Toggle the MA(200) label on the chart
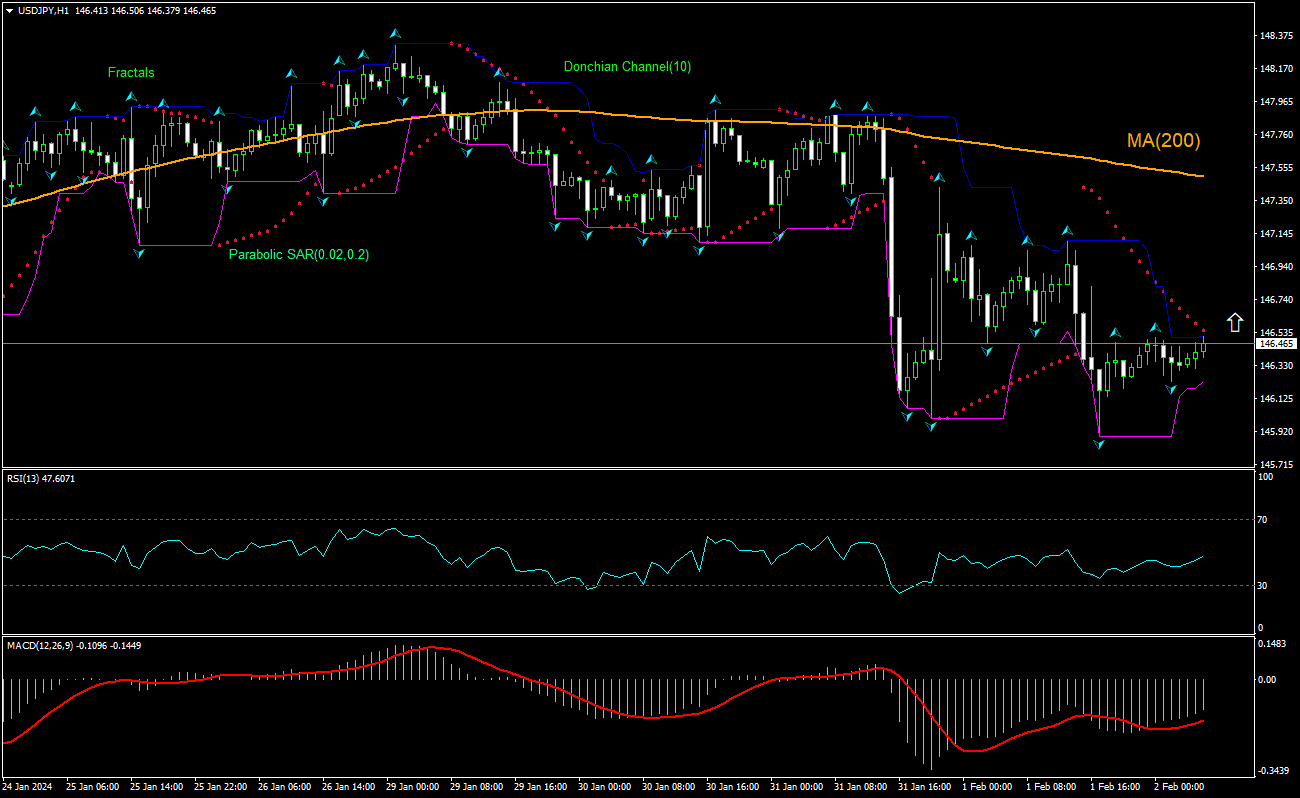 [x=1163, y=141]
